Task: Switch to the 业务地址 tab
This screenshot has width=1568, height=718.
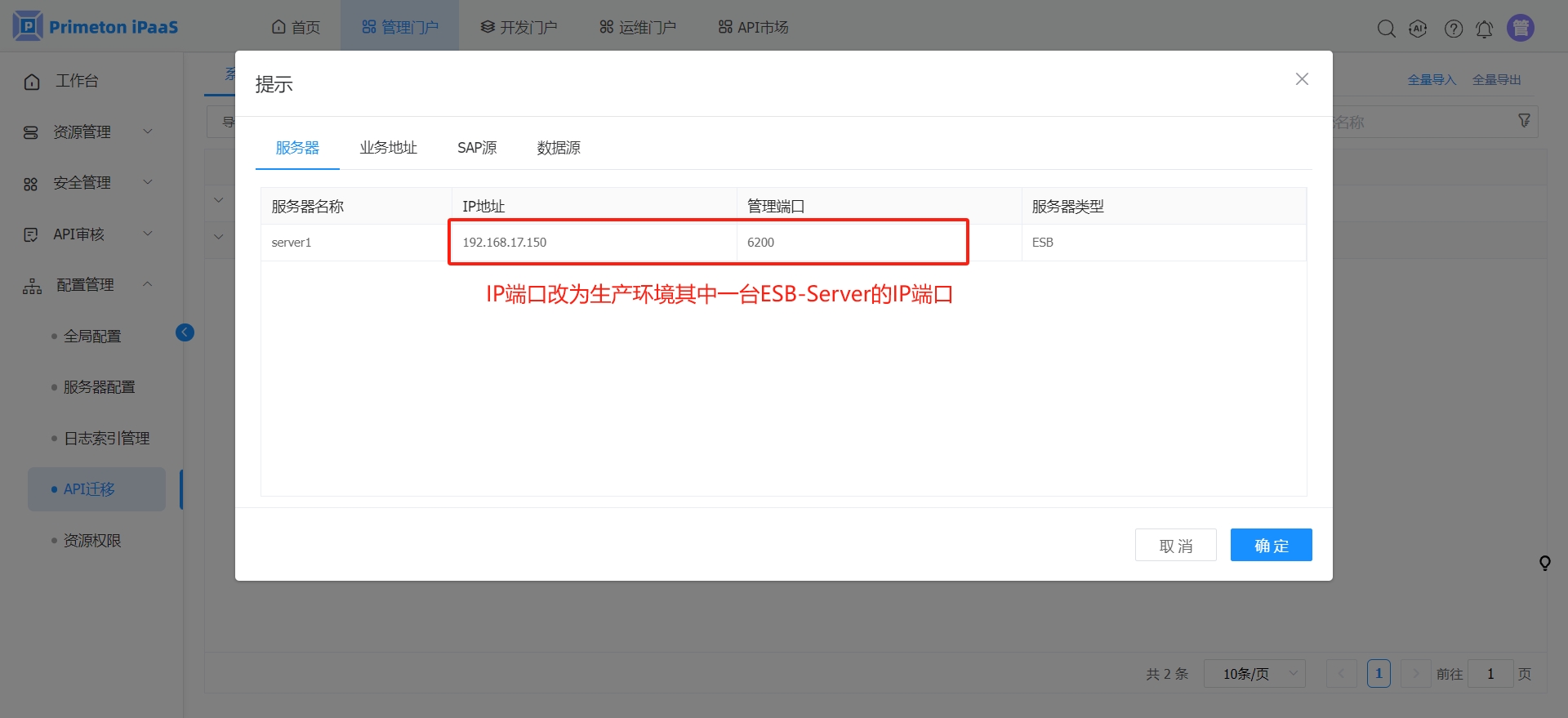Action: pyautogui.click(x=388, y=148)
